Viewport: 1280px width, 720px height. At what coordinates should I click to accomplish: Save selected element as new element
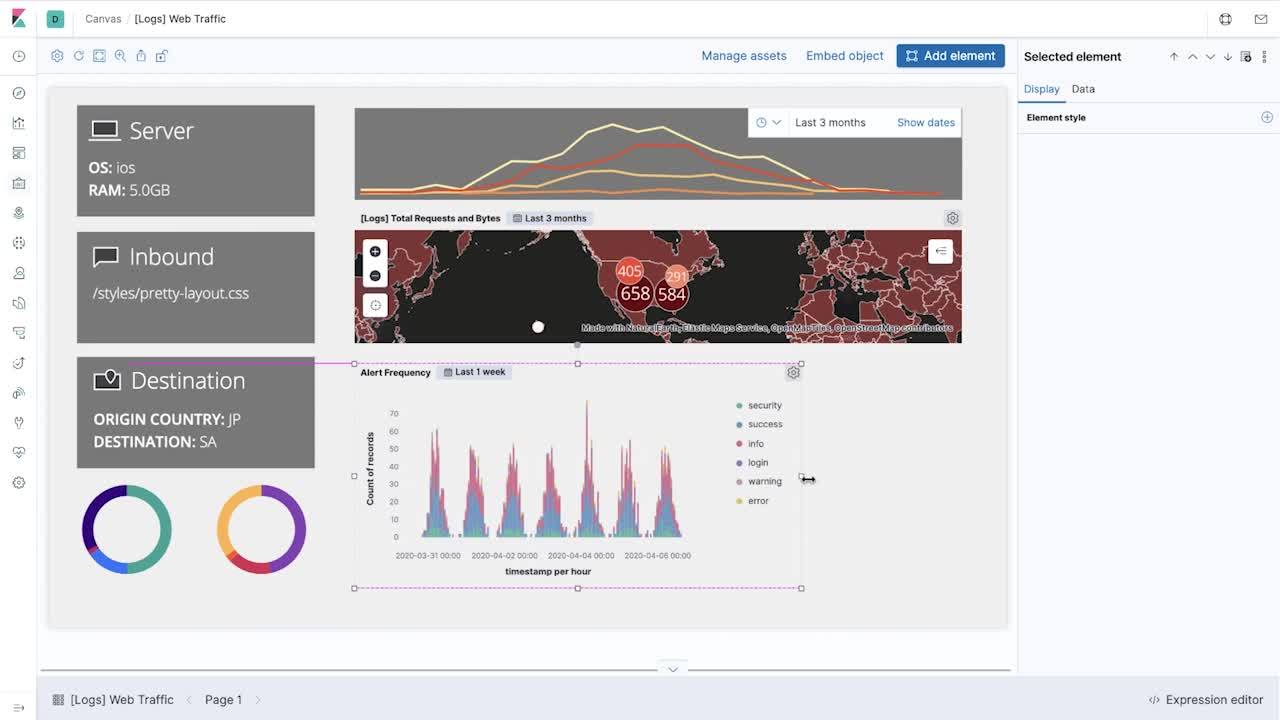pyautogui.click(x=1246, y=57)
